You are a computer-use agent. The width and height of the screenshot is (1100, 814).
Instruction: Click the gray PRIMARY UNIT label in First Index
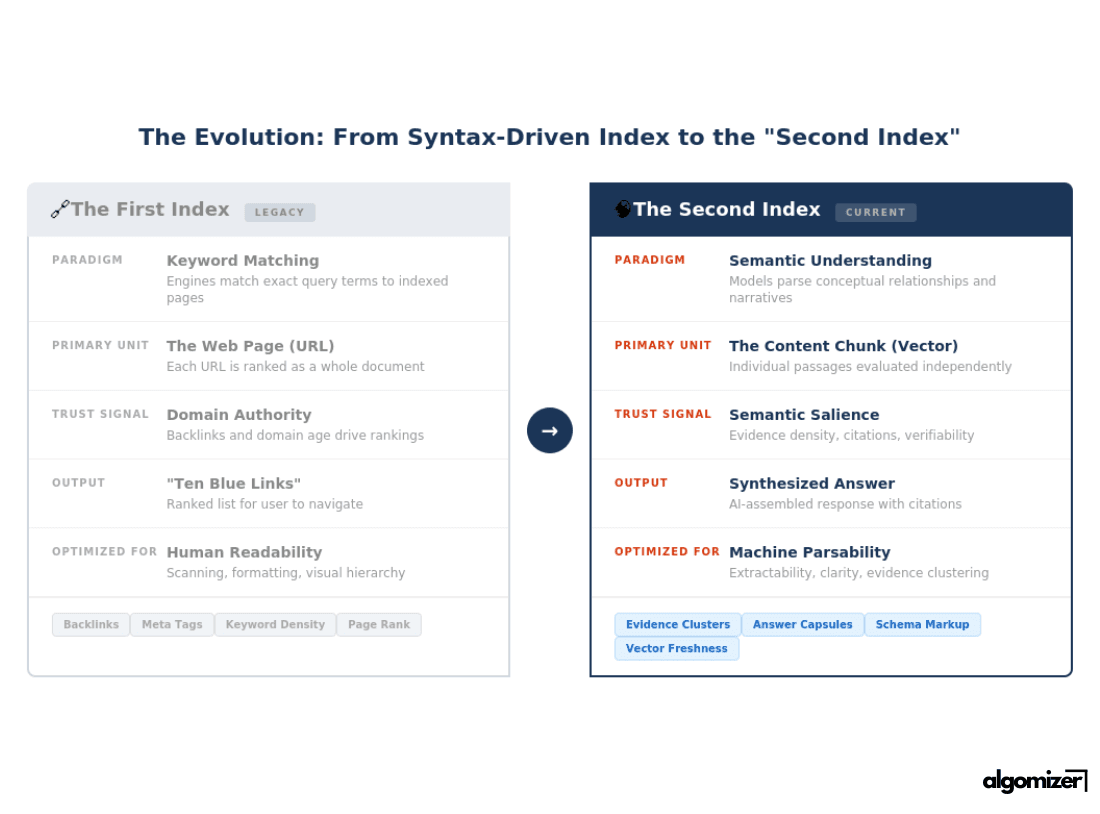(x=100, y=345)
